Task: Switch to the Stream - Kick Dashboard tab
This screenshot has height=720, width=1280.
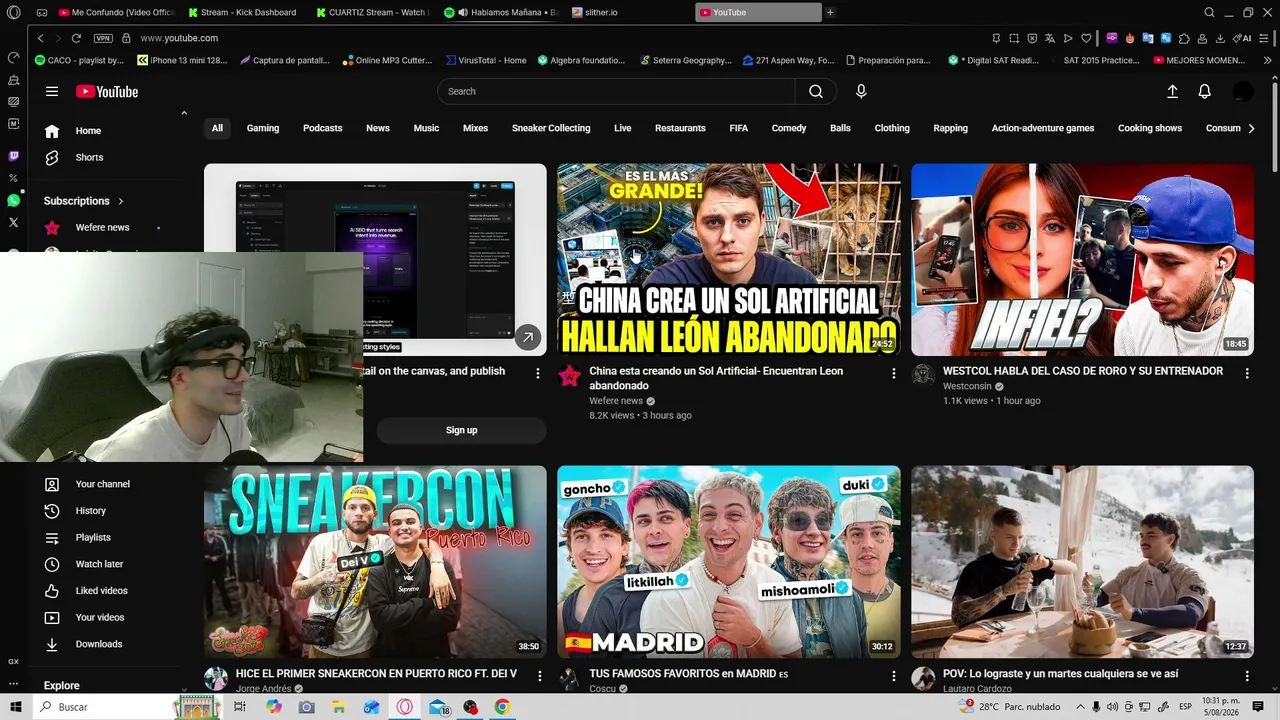Action: (241, 12)
